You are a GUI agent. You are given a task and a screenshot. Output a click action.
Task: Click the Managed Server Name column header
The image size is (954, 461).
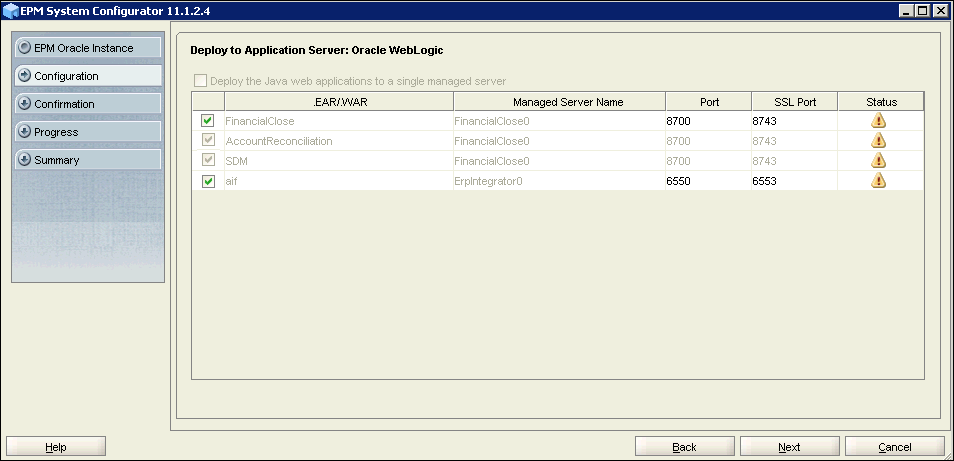coord(559,102)
